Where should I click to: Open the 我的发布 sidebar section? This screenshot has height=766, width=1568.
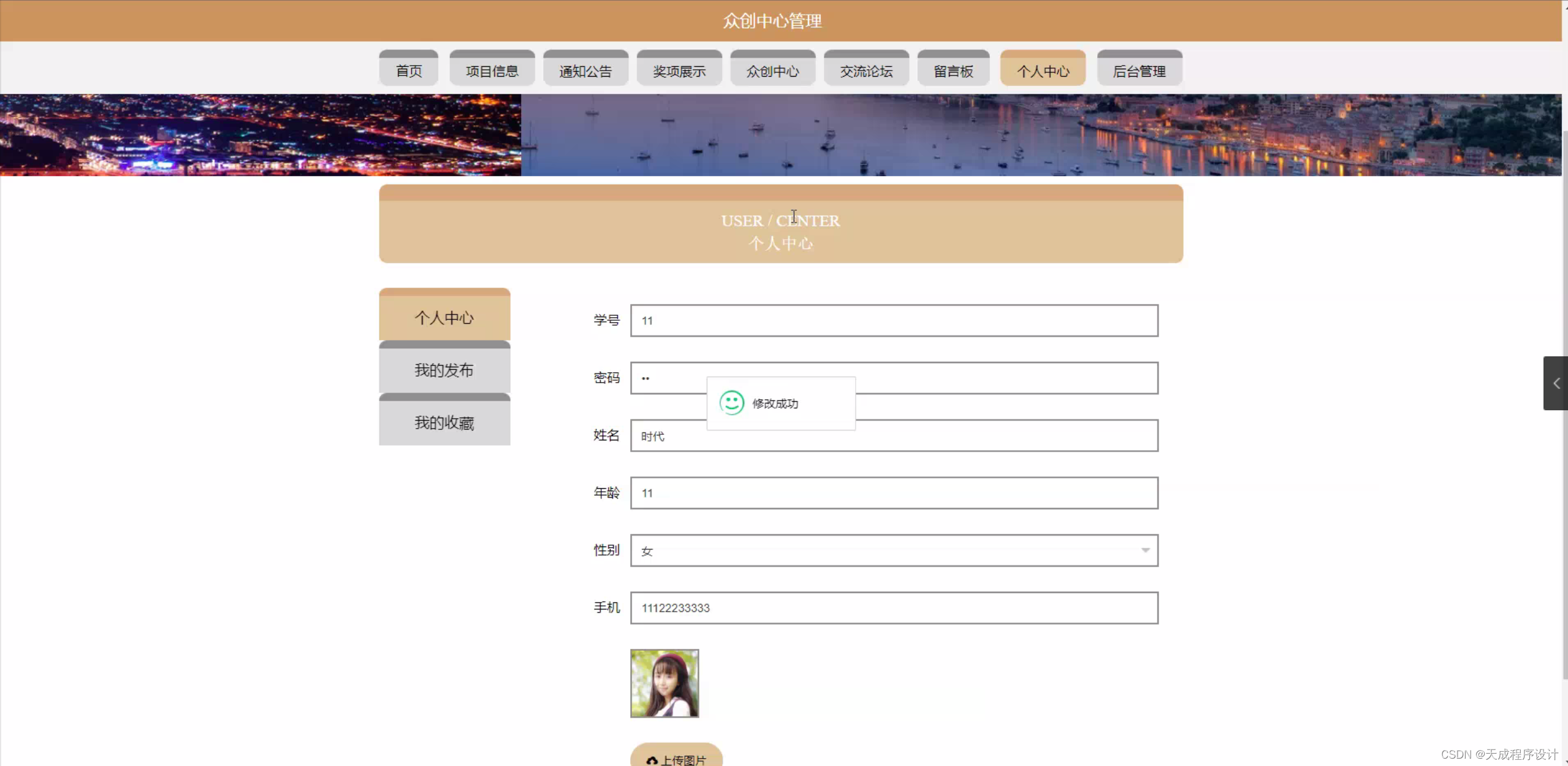click(444, 370)
